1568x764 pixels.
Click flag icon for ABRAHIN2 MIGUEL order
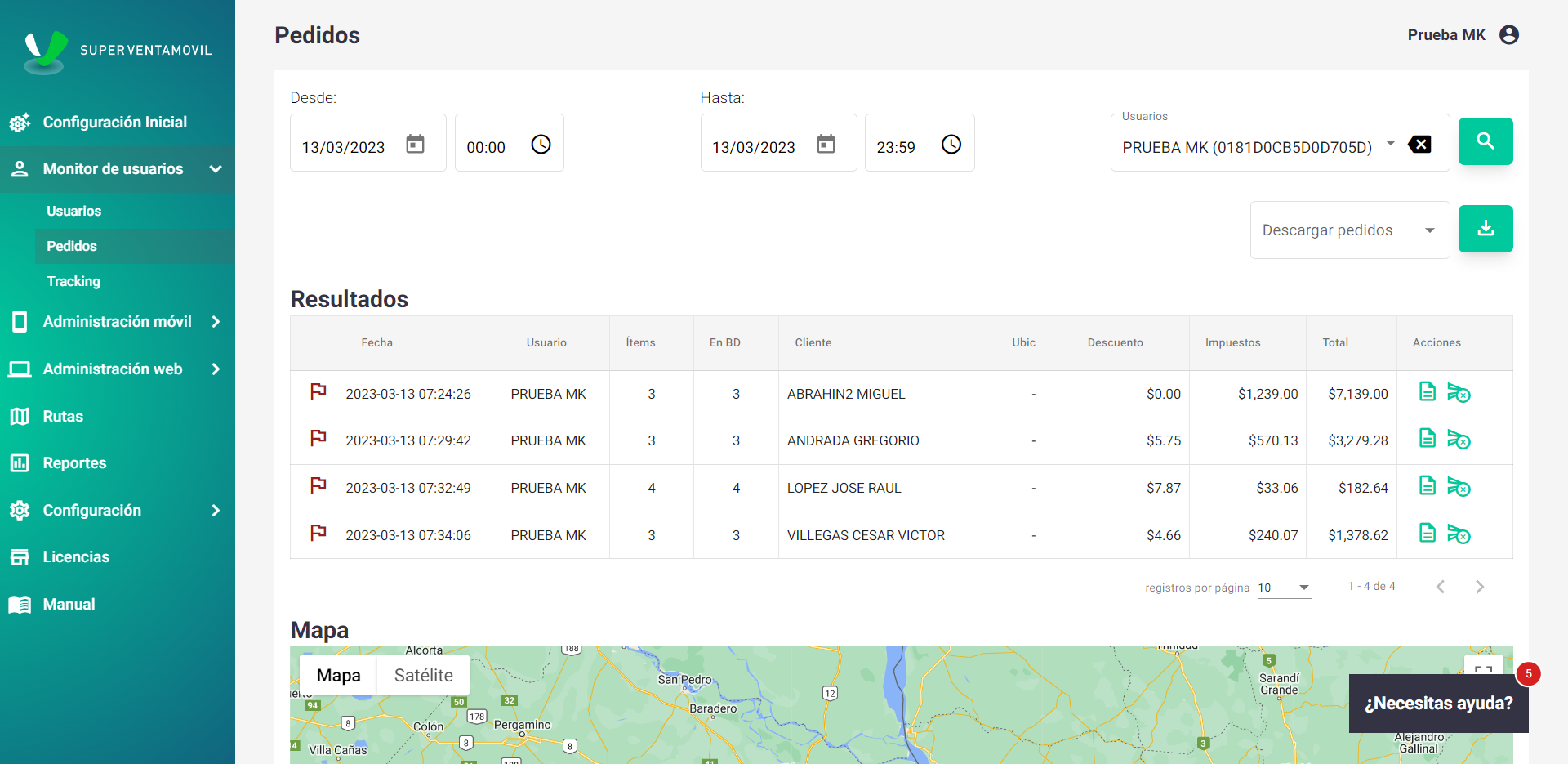tap(318, 392)
